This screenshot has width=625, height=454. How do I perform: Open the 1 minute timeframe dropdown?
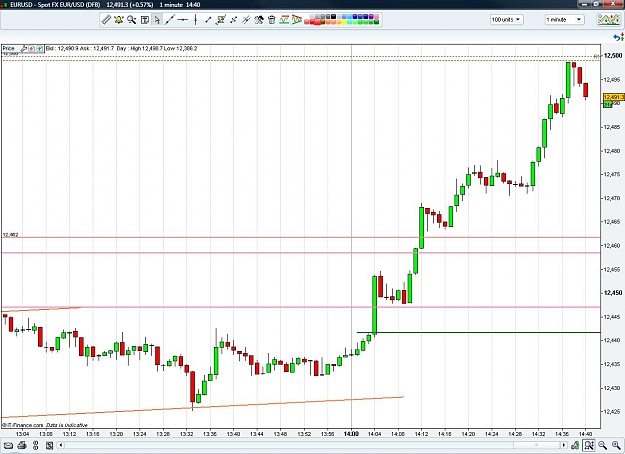[564, 20]
